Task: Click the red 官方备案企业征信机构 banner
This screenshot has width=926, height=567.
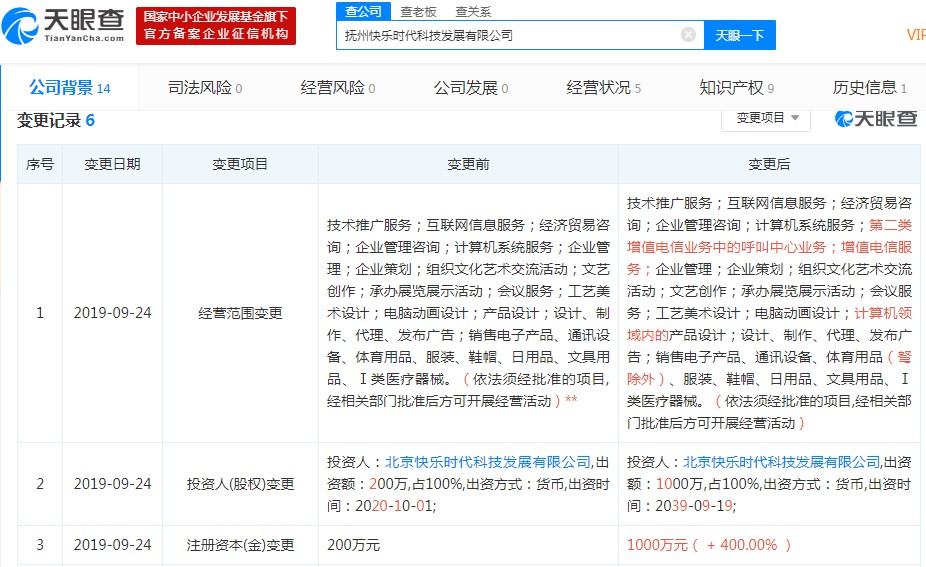Action: (x=216, y=26)
